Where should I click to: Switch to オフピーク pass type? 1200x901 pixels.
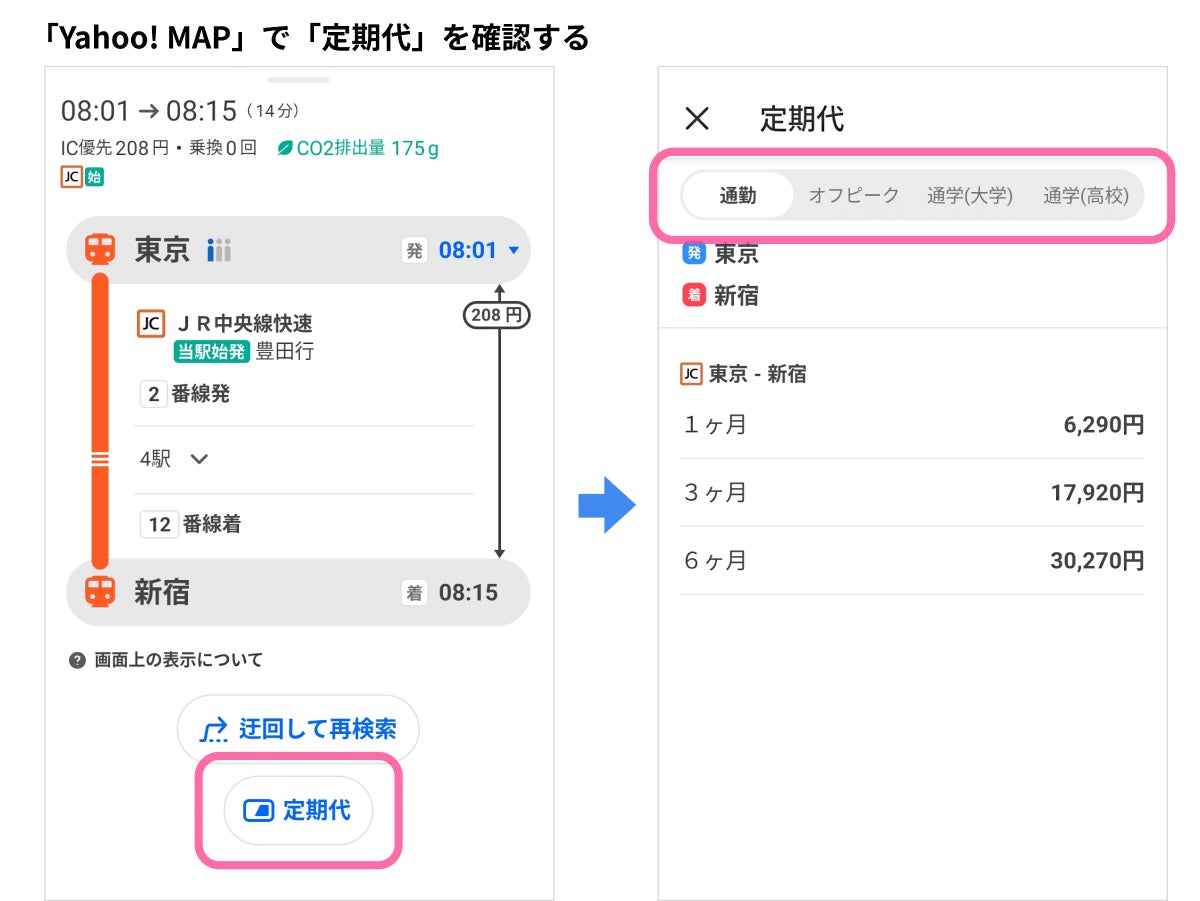pyautogui.click(x=854, y=196)
